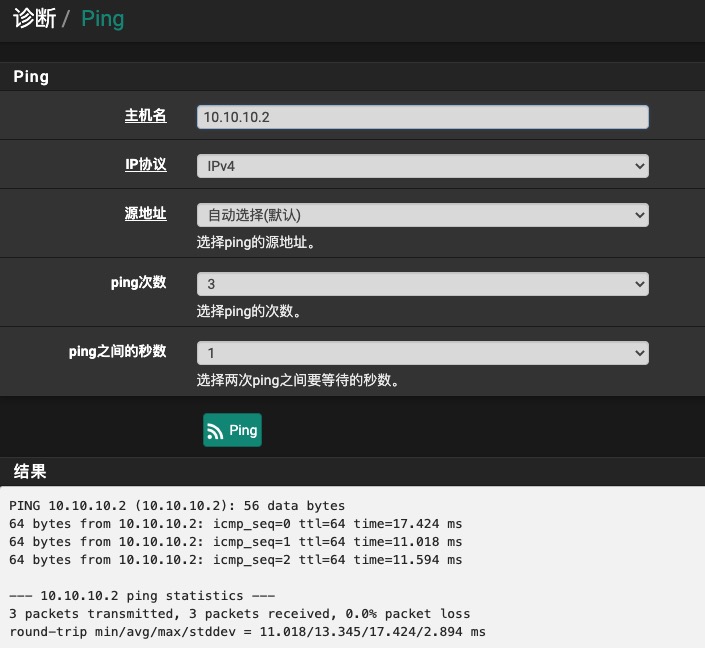Click the packet loss statistics line

pyautogui.click(x=239, y=614)
